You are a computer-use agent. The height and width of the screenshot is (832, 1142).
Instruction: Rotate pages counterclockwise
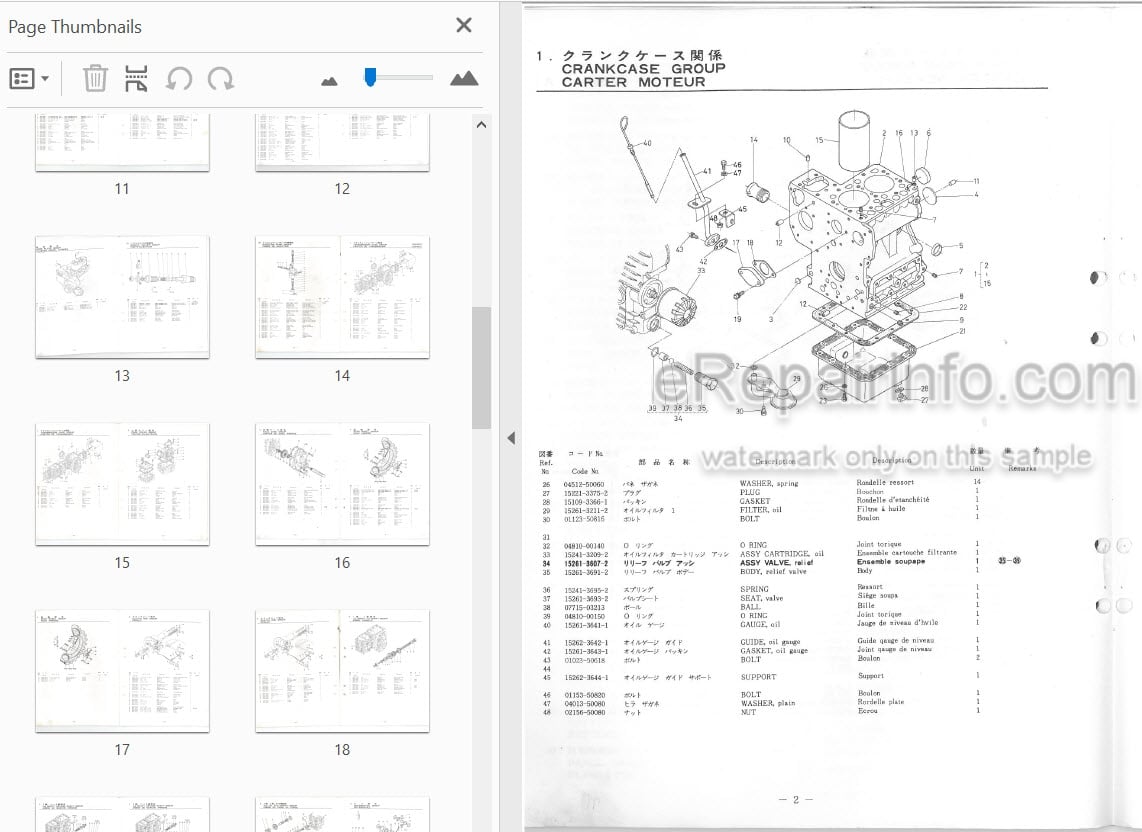point(178,78)
